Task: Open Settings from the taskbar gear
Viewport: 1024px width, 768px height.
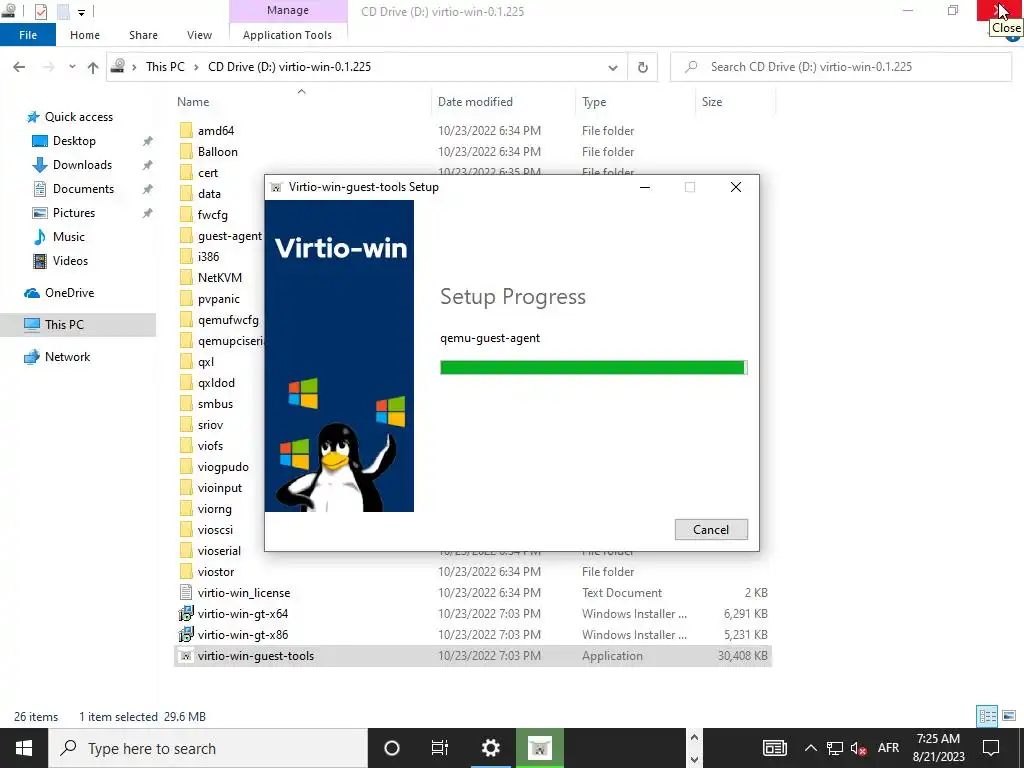Action: coord(490,748)
